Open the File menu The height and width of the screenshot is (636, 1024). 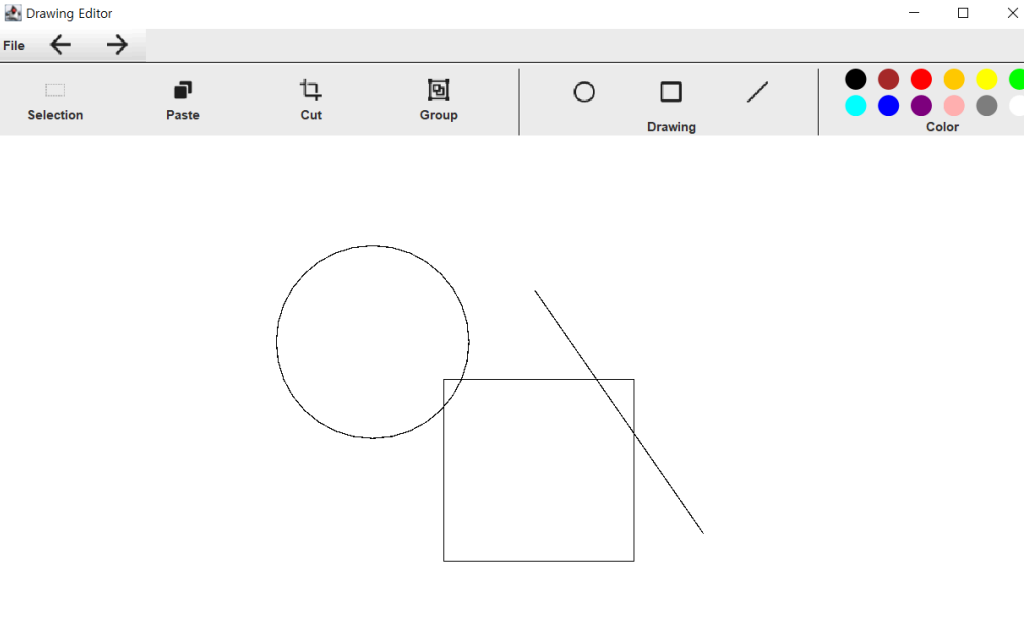coord(14,46)
